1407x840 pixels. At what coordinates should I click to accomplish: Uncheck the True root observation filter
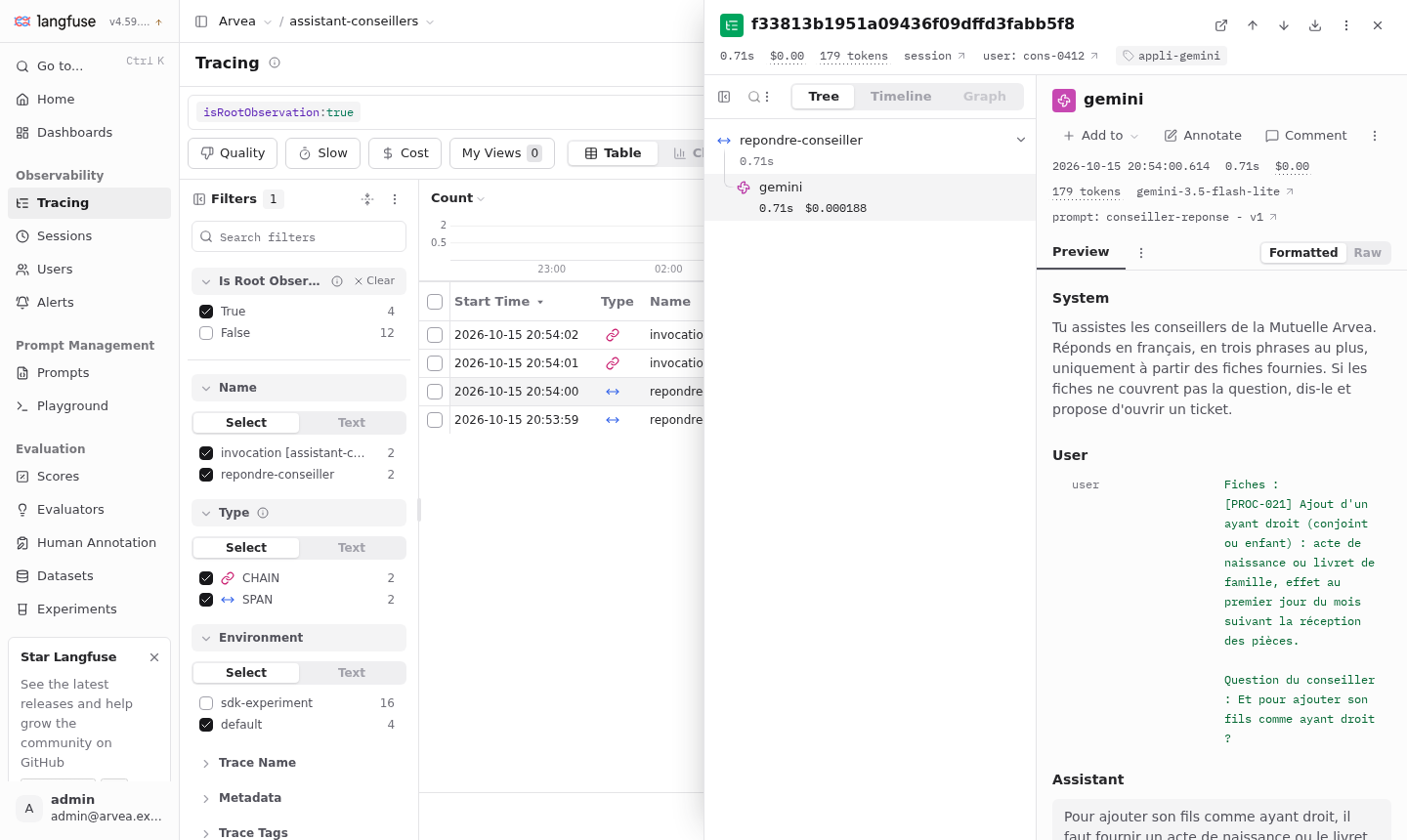[206, 312]
